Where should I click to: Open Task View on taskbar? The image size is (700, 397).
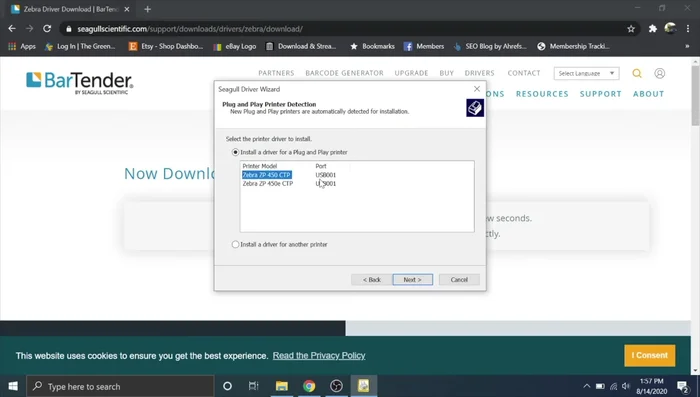[x=253, y=386]
